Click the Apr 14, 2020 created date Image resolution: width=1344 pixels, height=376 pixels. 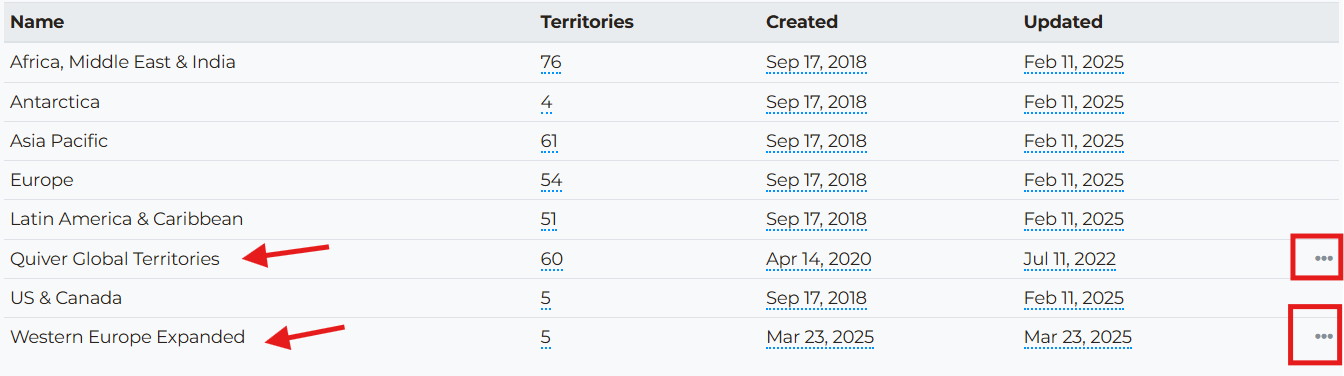819,259
